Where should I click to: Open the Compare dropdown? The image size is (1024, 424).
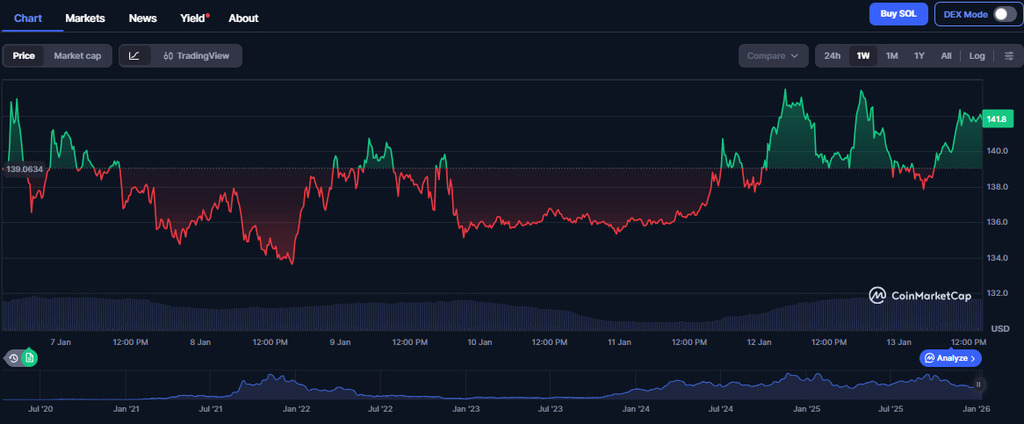(x=773, y=56)
